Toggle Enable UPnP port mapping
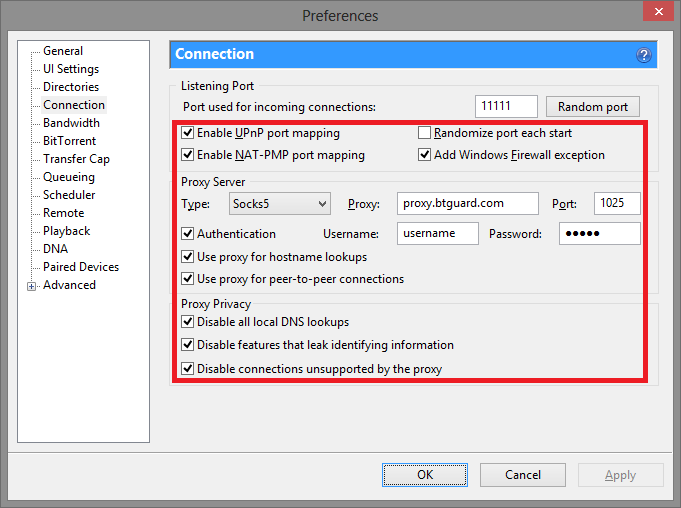This screenshot has height=508, width=681. (x=187, y=133)
